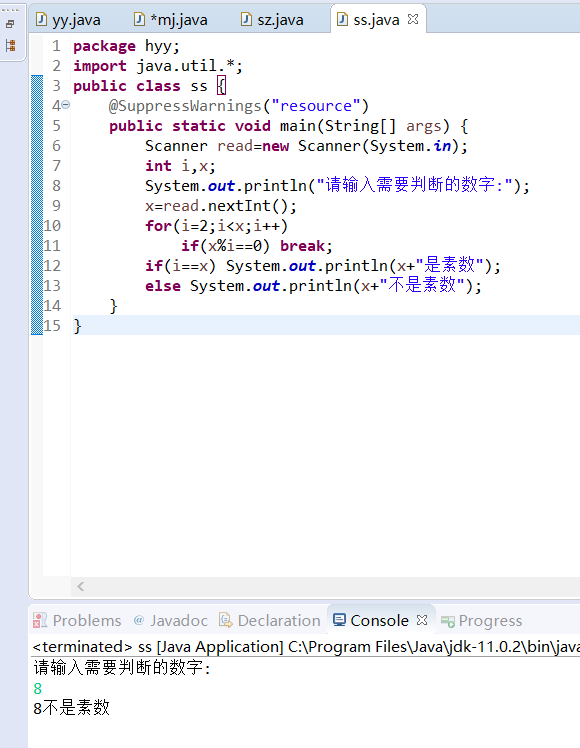Click line number 1 in the editor gutter
The image size is (580, 748).
pos(56,46)
